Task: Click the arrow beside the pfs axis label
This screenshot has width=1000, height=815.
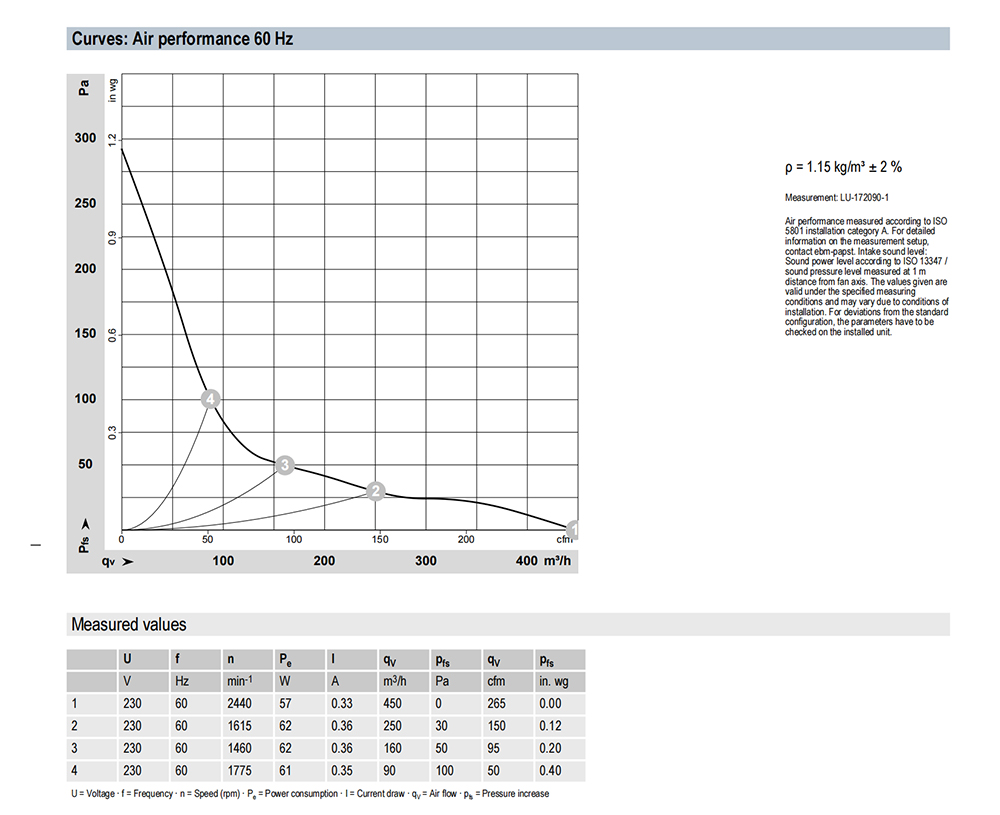Action: point(85,523)
